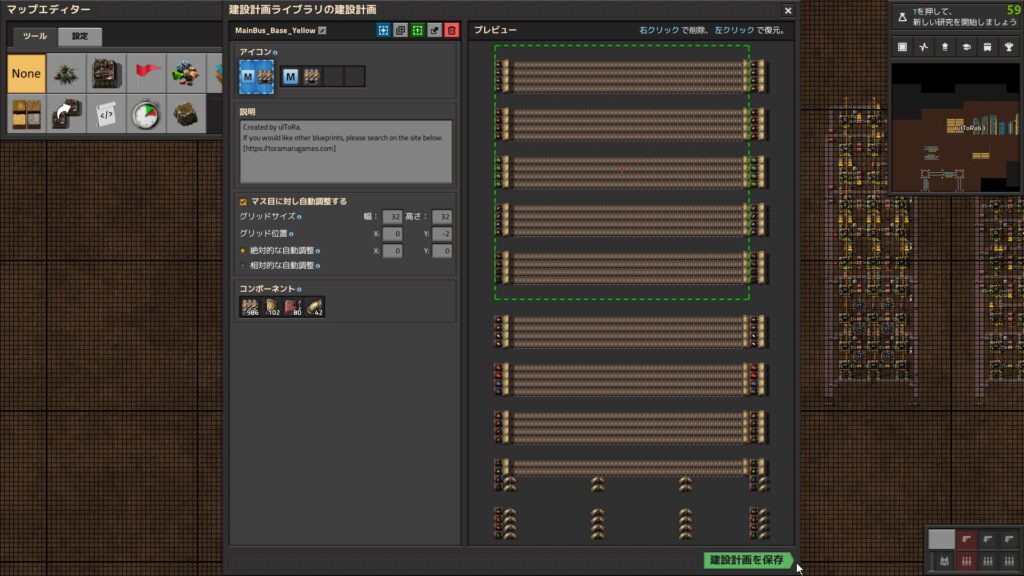The height and width of the screenshot is (576, 1024).
Task: Change the second belt icon slot
Action: (x=312, y=76)
